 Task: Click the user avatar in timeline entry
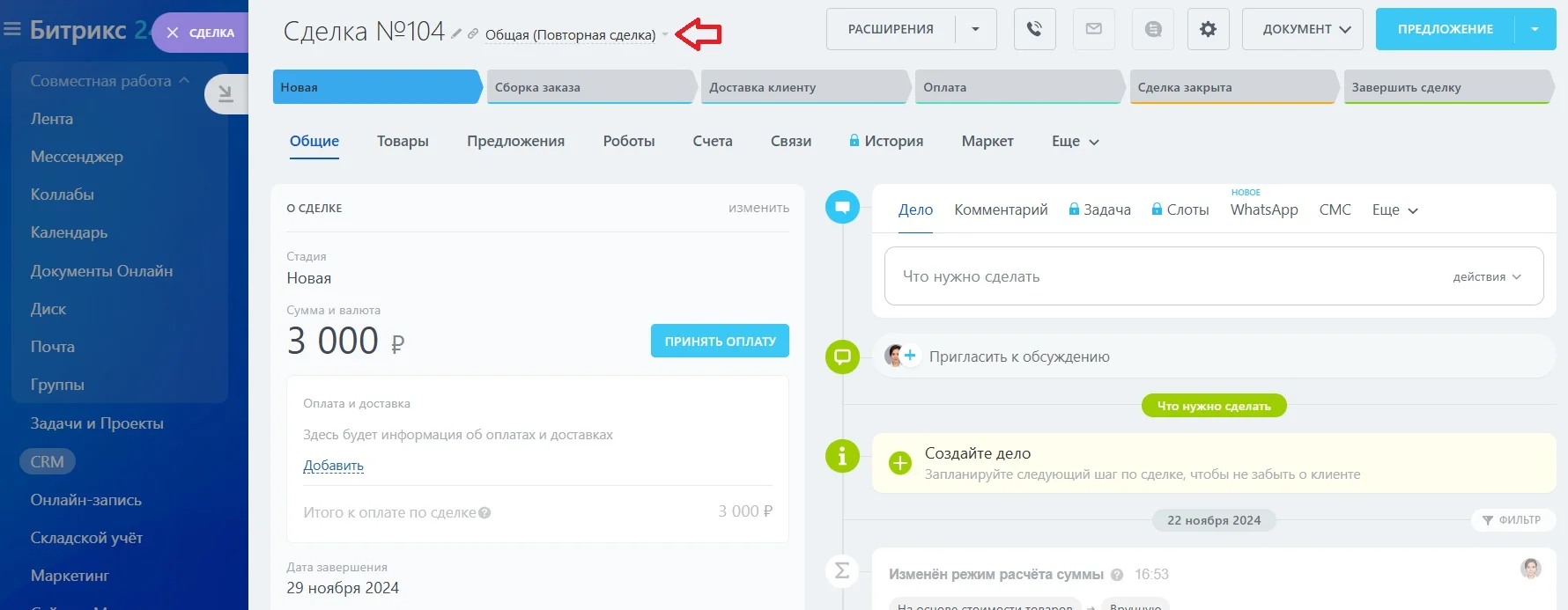1531,569
